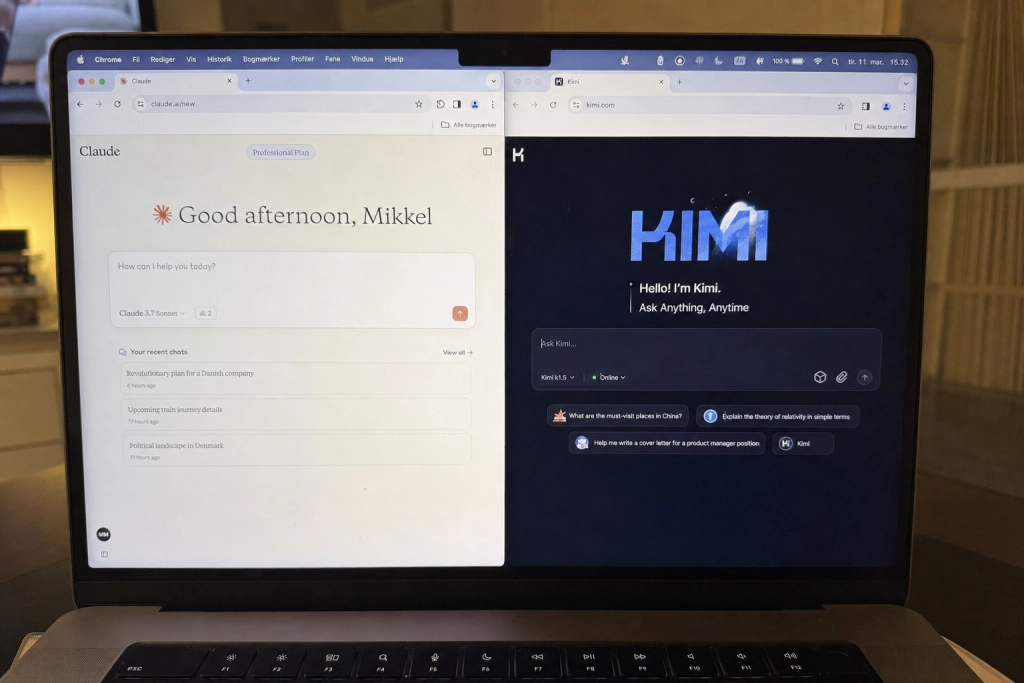Click the Professional Plan badge
The width and height of the screenshot is (1024, 683).
(281, 152)
